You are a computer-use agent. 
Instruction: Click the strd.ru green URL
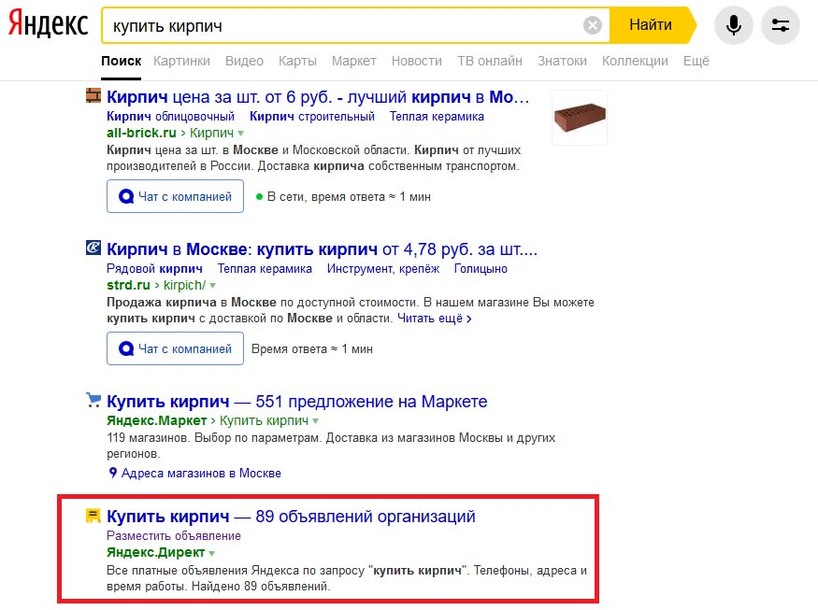pos(128,285)
